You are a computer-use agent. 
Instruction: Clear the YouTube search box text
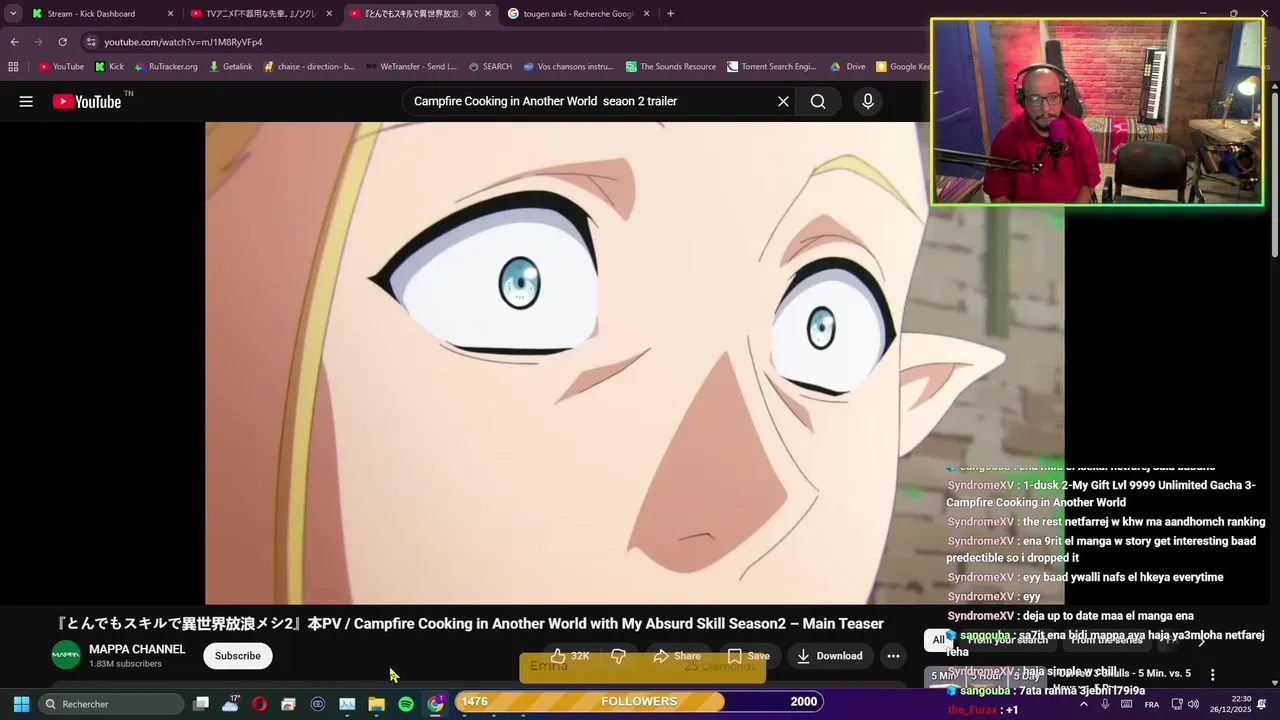point(783,101)
